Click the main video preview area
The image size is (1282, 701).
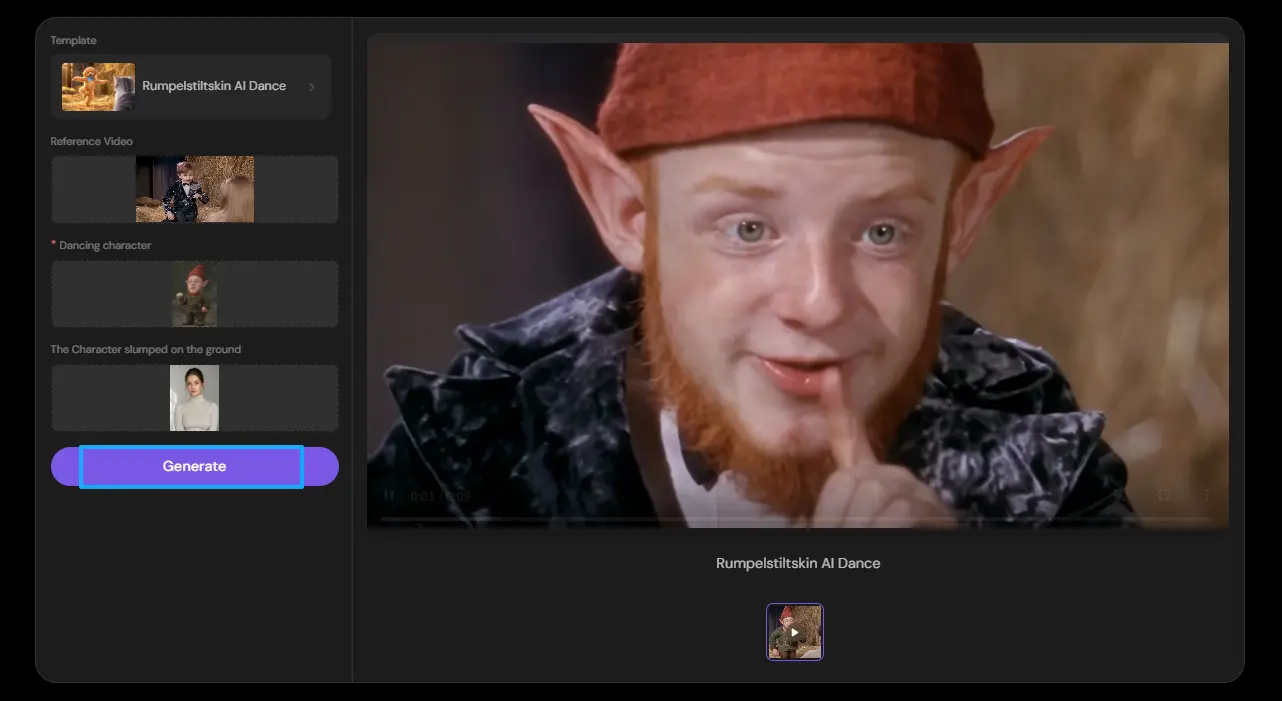pyautogui.click(x=798, y=285)
